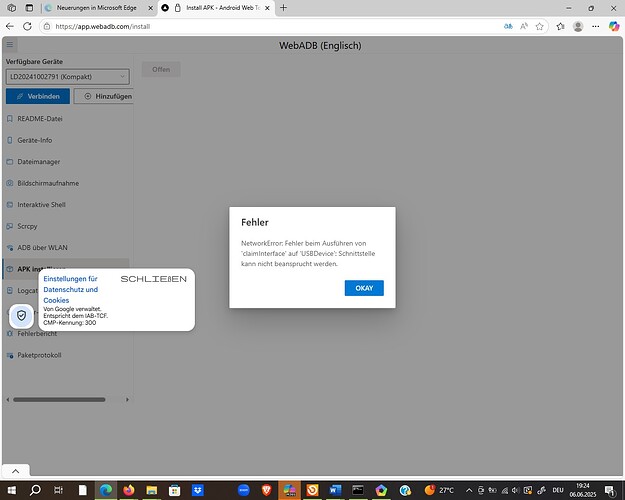
Task: Open Einstellungen für Datenschutz und Cookies link
Action: tap(71, 289)
